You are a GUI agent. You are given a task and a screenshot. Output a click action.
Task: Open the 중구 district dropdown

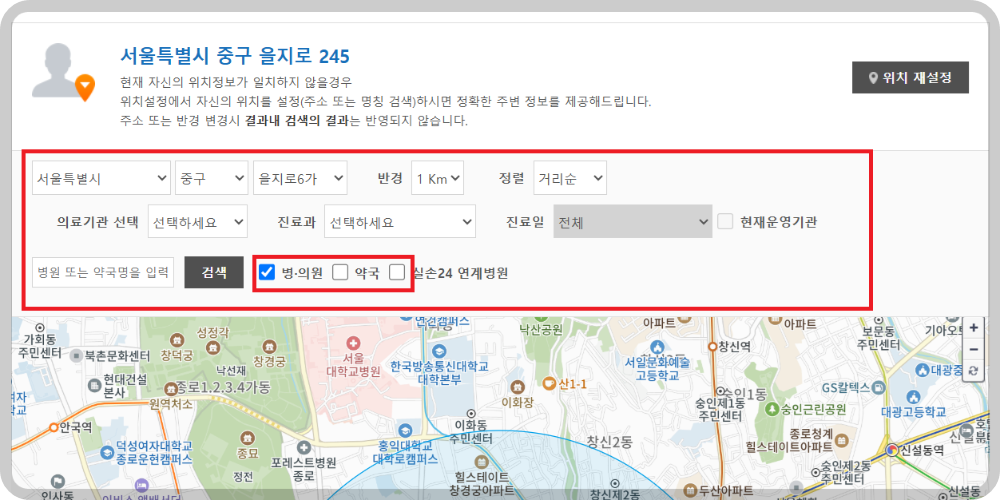pos(212,178)
